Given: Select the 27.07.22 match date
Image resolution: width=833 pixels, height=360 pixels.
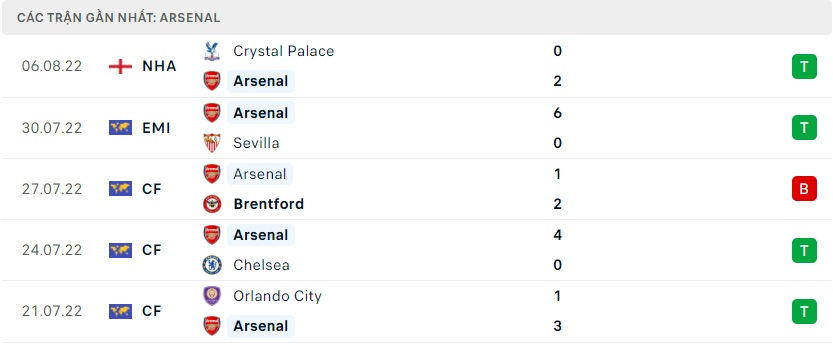Looking at the screenshot, I should click(52, 189).
